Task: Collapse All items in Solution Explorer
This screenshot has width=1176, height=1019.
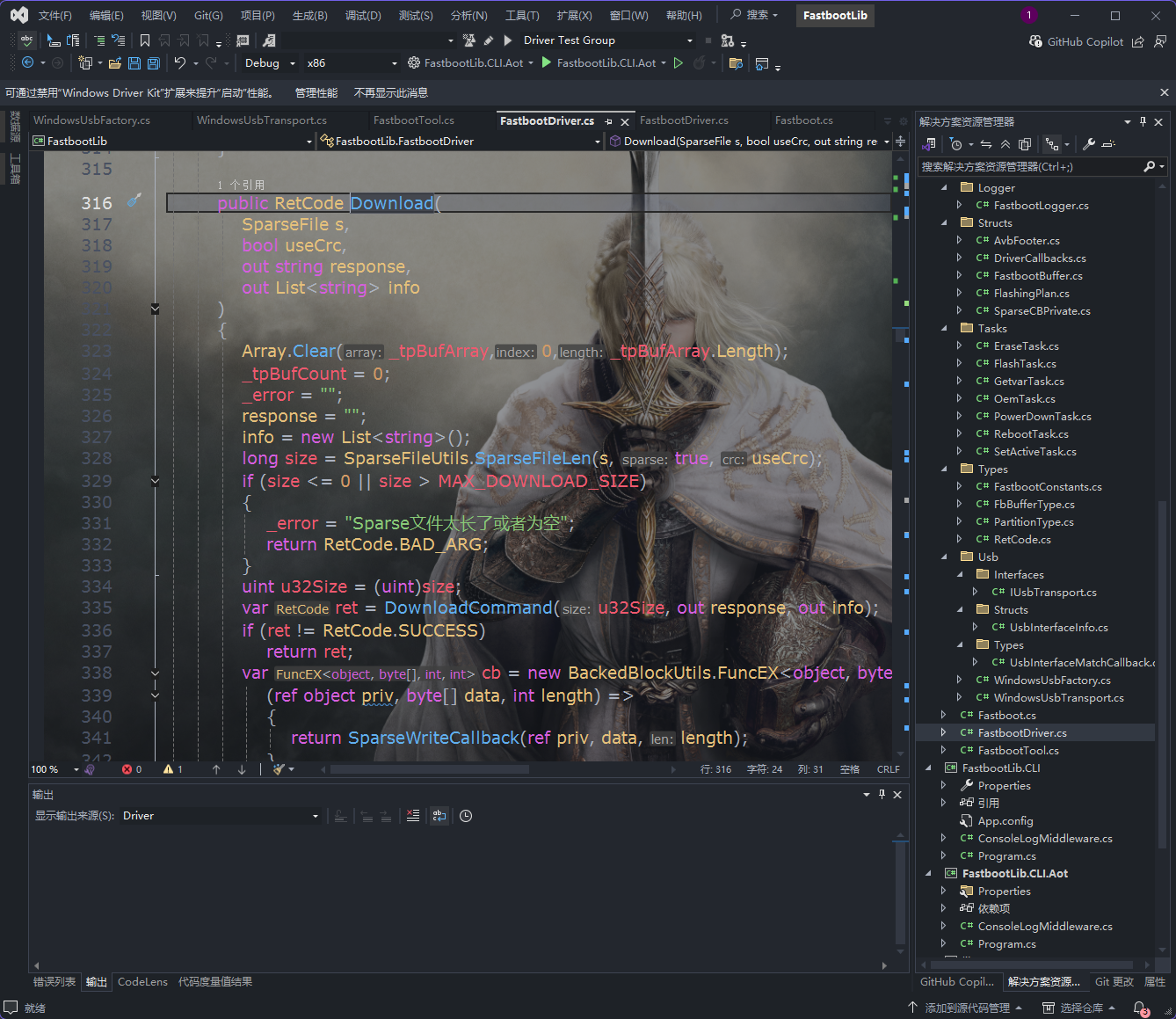Action: coord(1005,143)
